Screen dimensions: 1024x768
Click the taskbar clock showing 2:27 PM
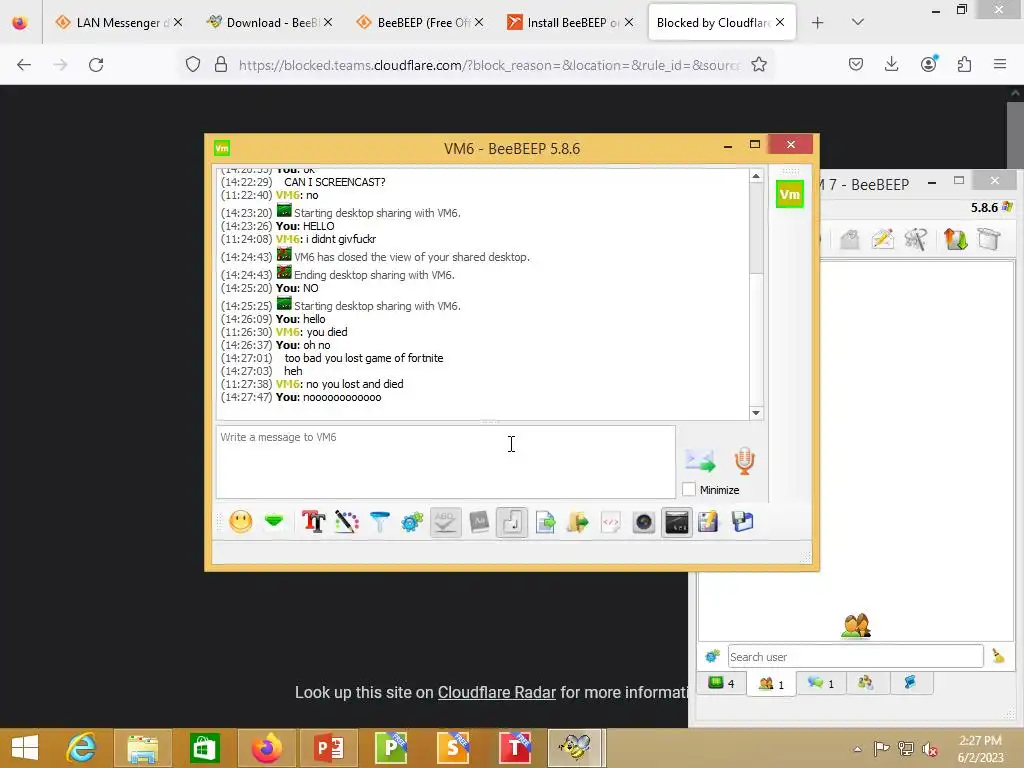(980, 748)
